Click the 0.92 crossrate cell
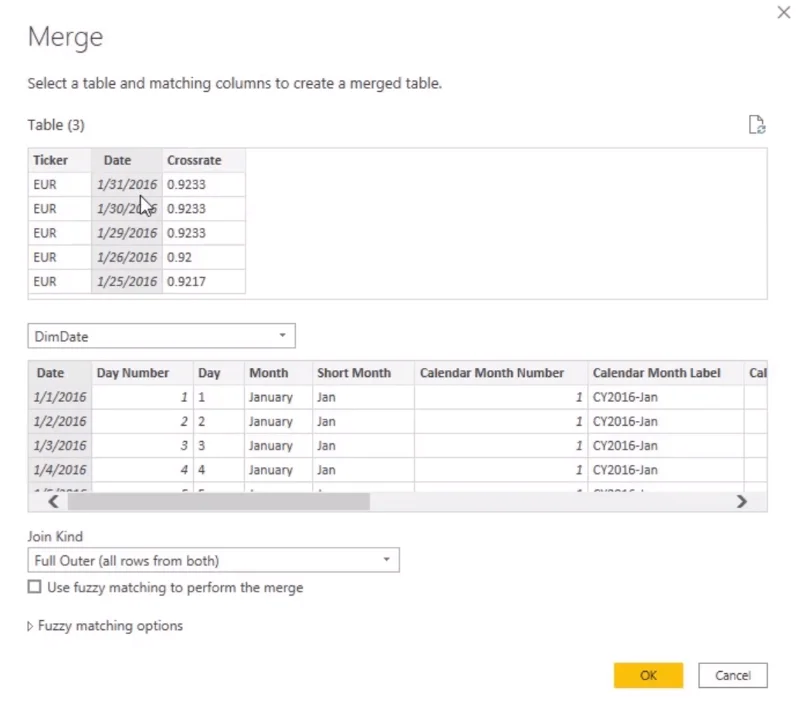This screenshot has height=718, width=800. [x=204, y=257]
